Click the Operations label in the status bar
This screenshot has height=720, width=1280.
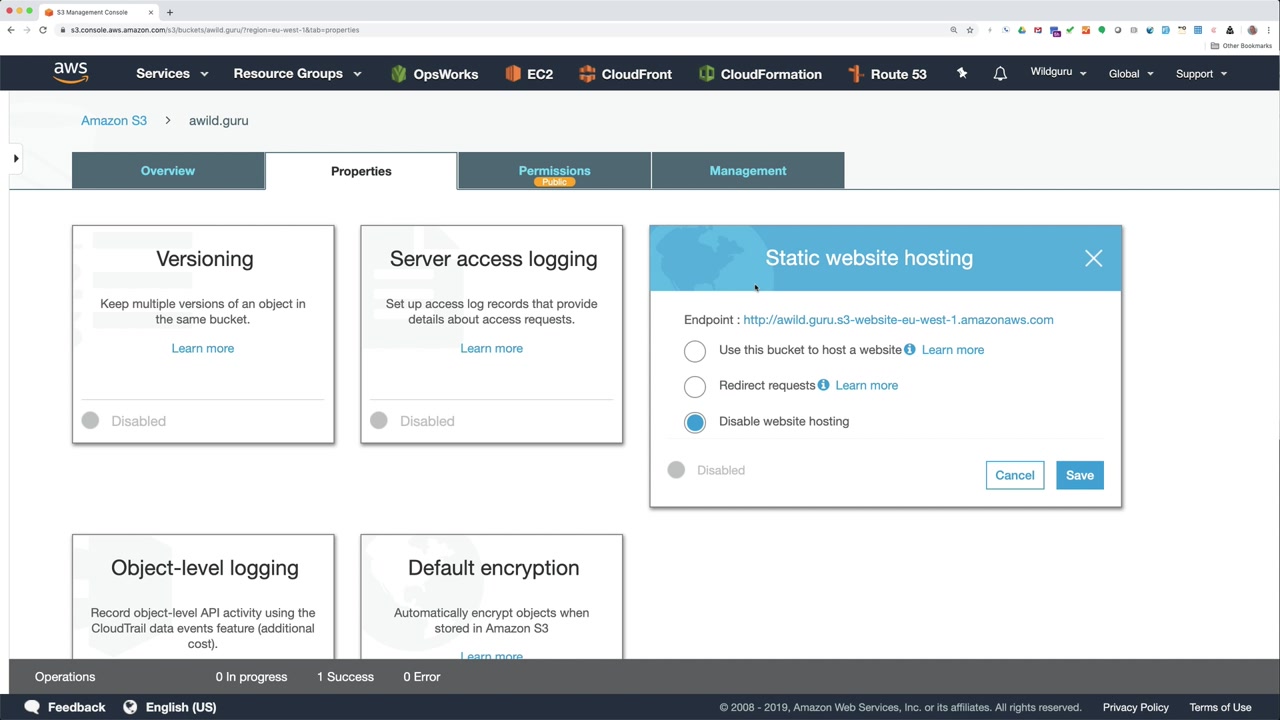65,677
